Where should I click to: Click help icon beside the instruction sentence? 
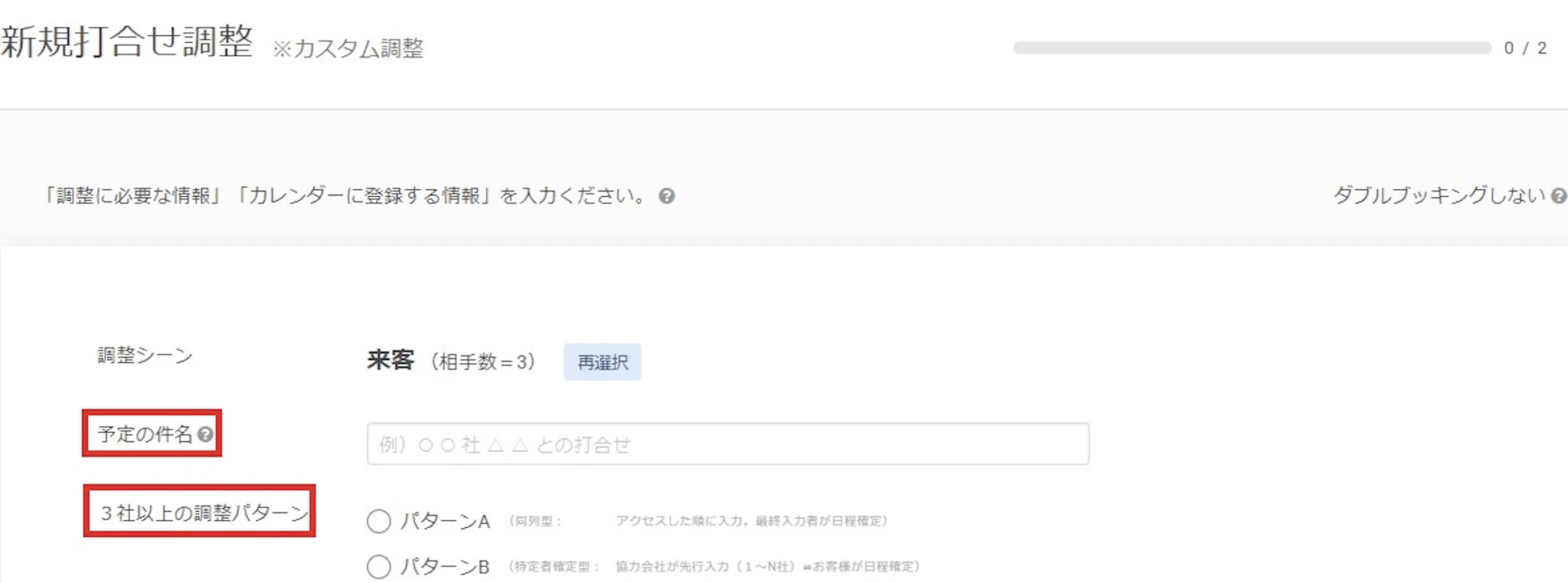[667, 196]
